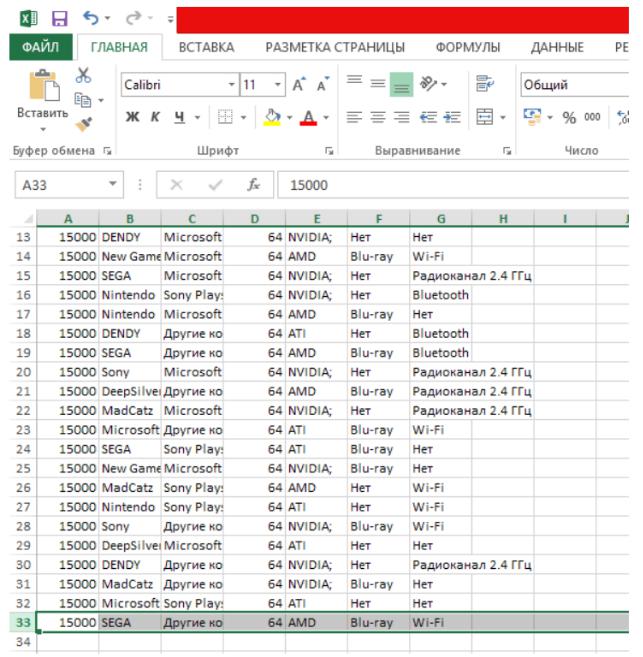Viewport: 643px width, 657px height.
Task: Open underline style dropdown arrow
Action: tap(197, 117)
